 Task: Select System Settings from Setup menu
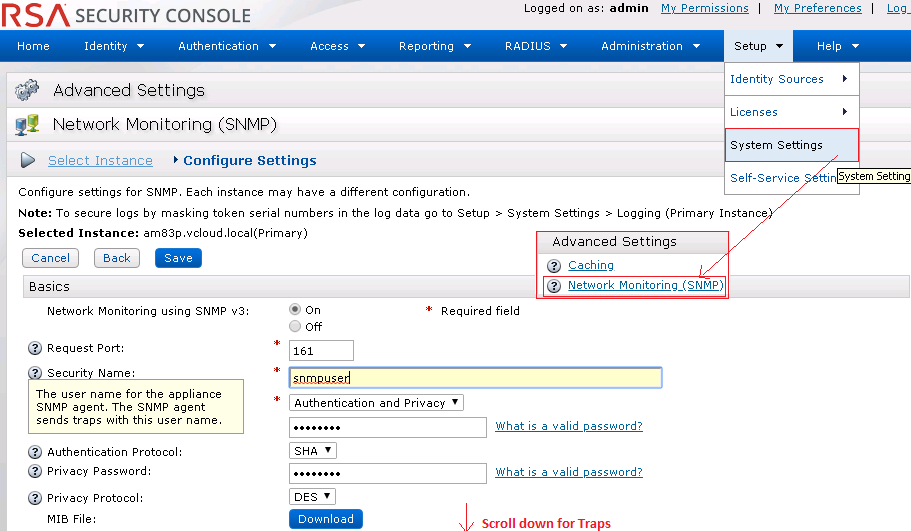tap(777, 145)
